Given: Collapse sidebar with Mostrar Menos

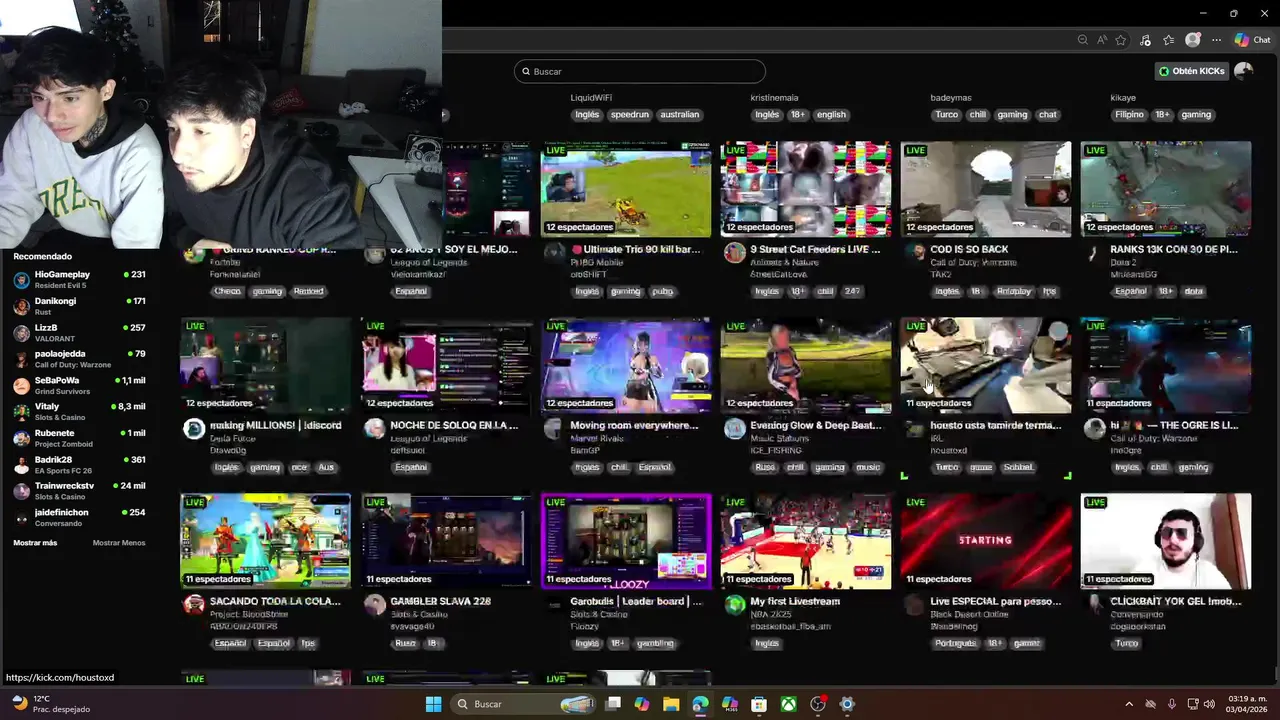Looking at the screenshot, I should click(119, 543).
